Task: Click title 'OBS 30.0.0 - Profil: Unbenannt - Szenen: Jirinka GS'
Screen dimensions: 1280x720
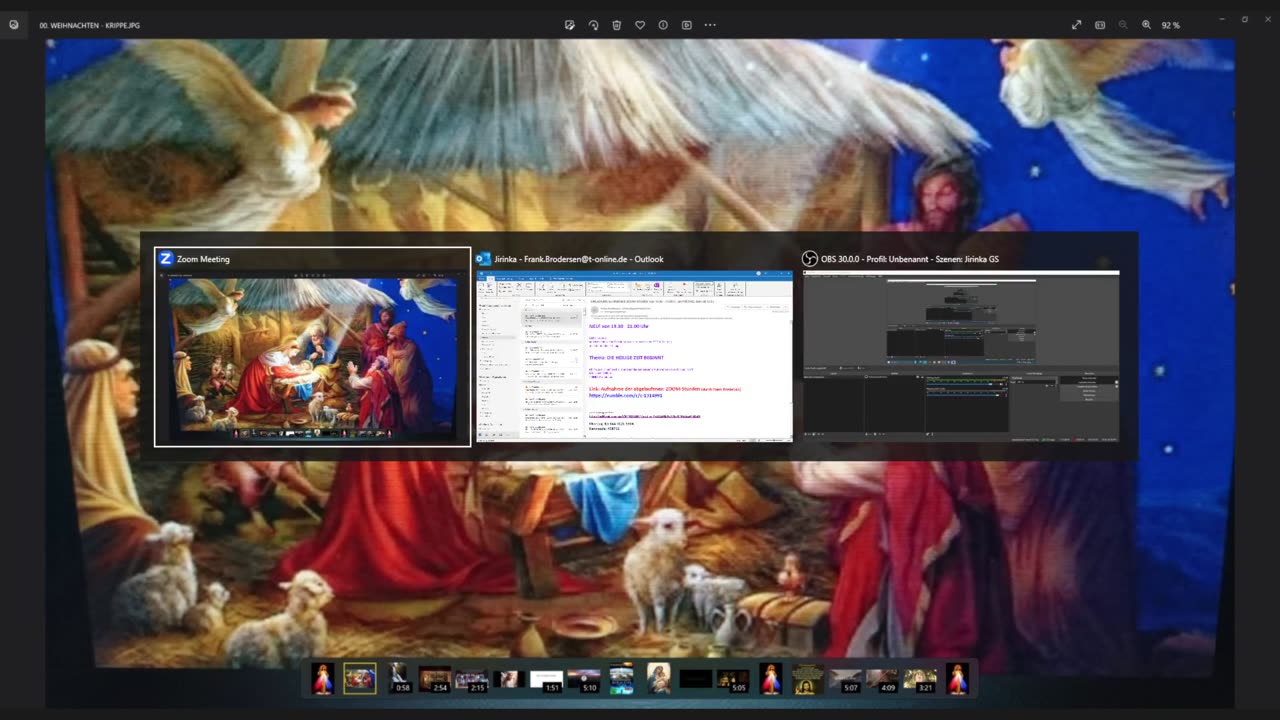Action: click(x=910, y=259)
